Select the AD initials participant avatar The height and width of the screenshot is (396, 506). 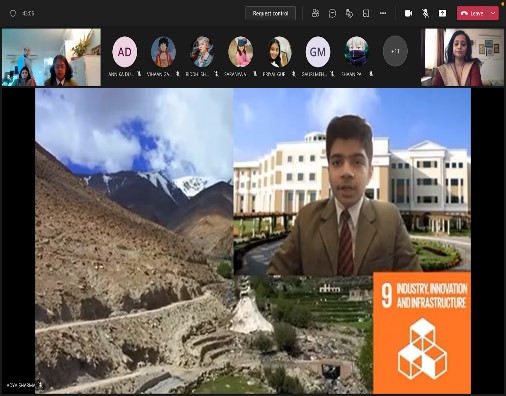tap(125, 52)
